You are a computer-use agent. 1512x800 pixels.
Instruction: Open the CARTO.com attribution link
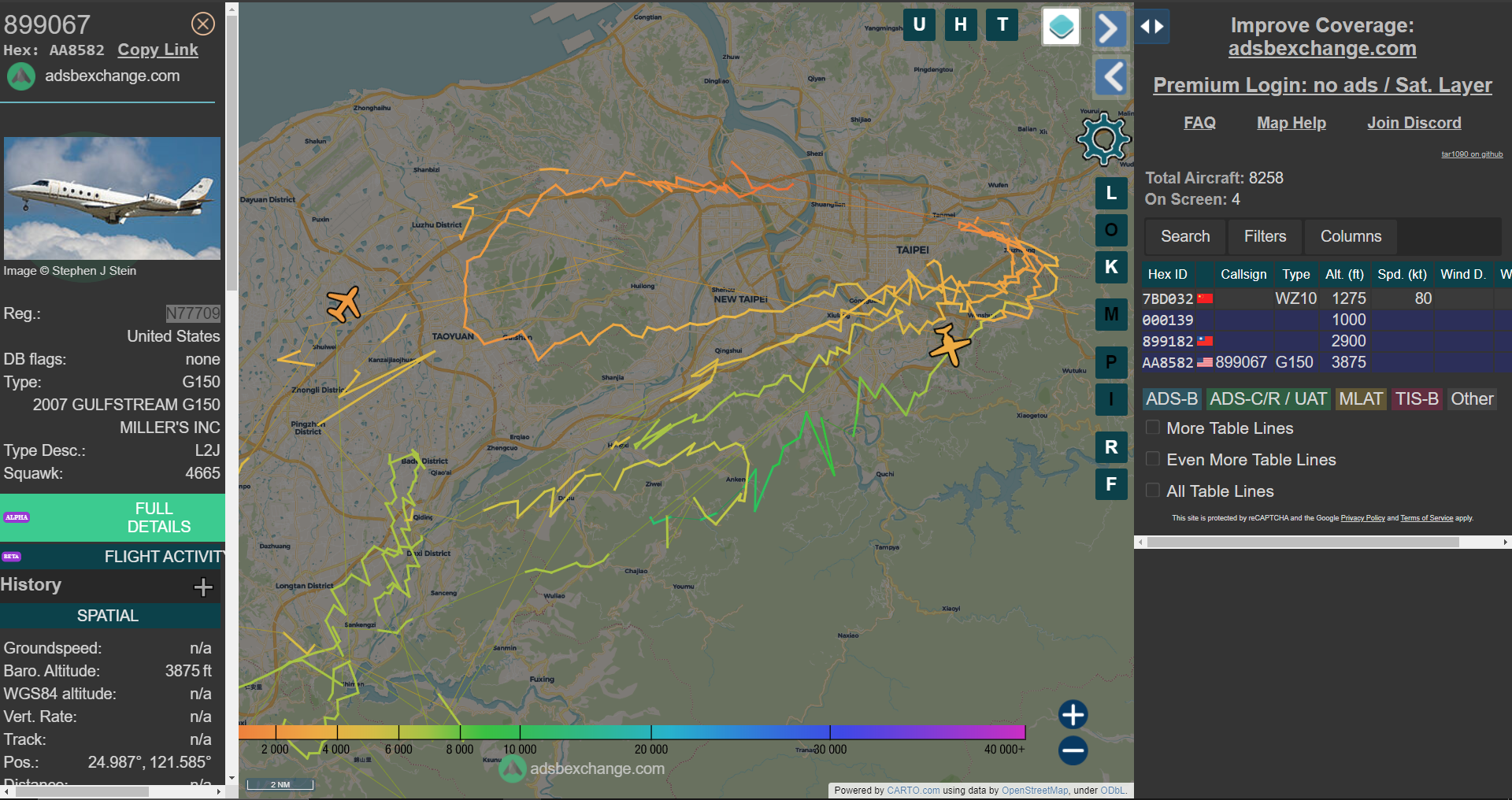(x=913, y=791)
